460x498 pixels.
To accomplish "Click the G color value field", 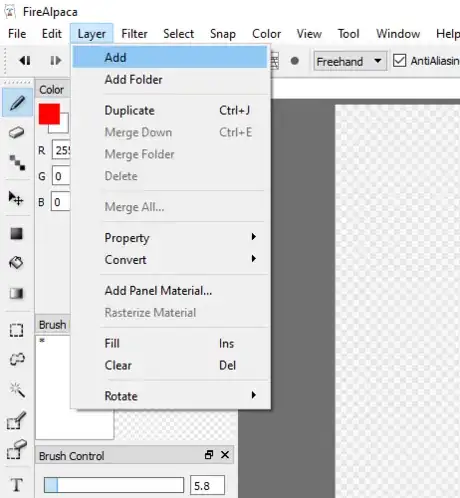I will [x=61, y=176].
